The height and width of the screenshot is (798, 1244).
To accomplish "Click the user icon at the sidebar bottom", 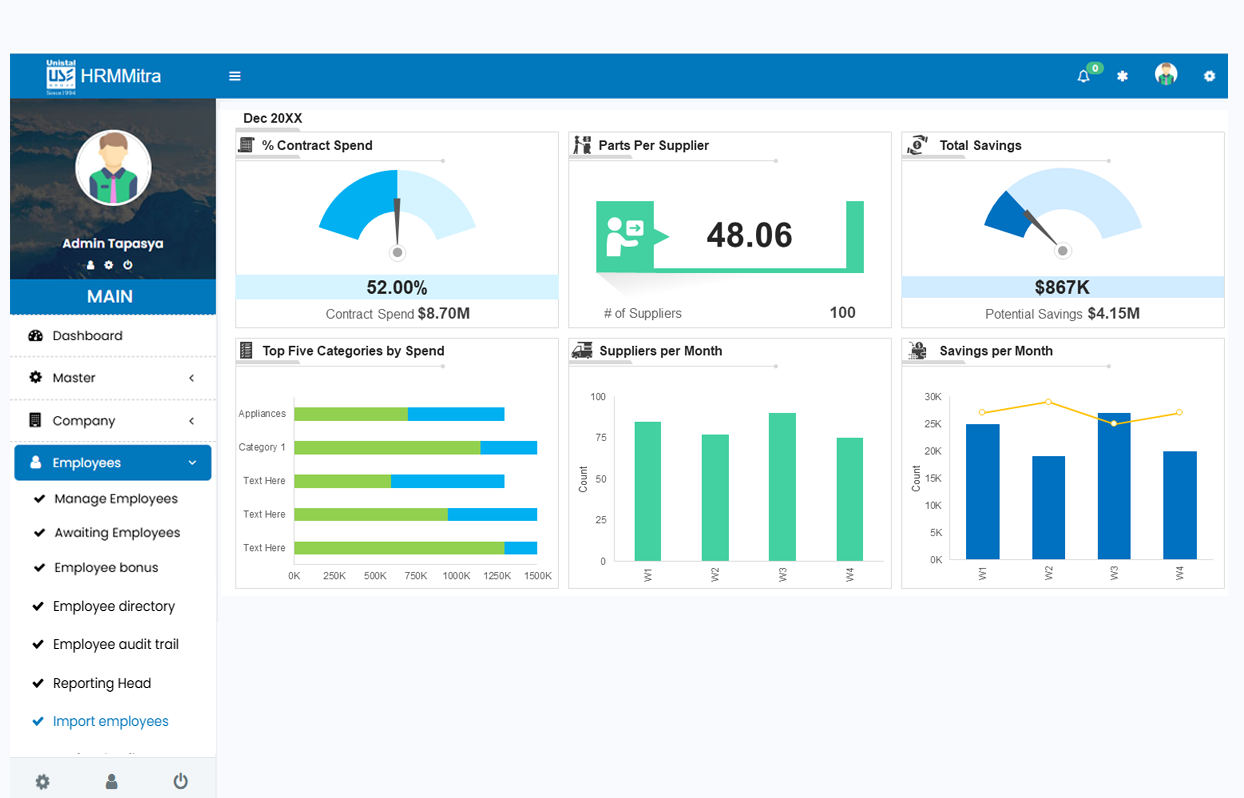I will (x=111, y=781).
